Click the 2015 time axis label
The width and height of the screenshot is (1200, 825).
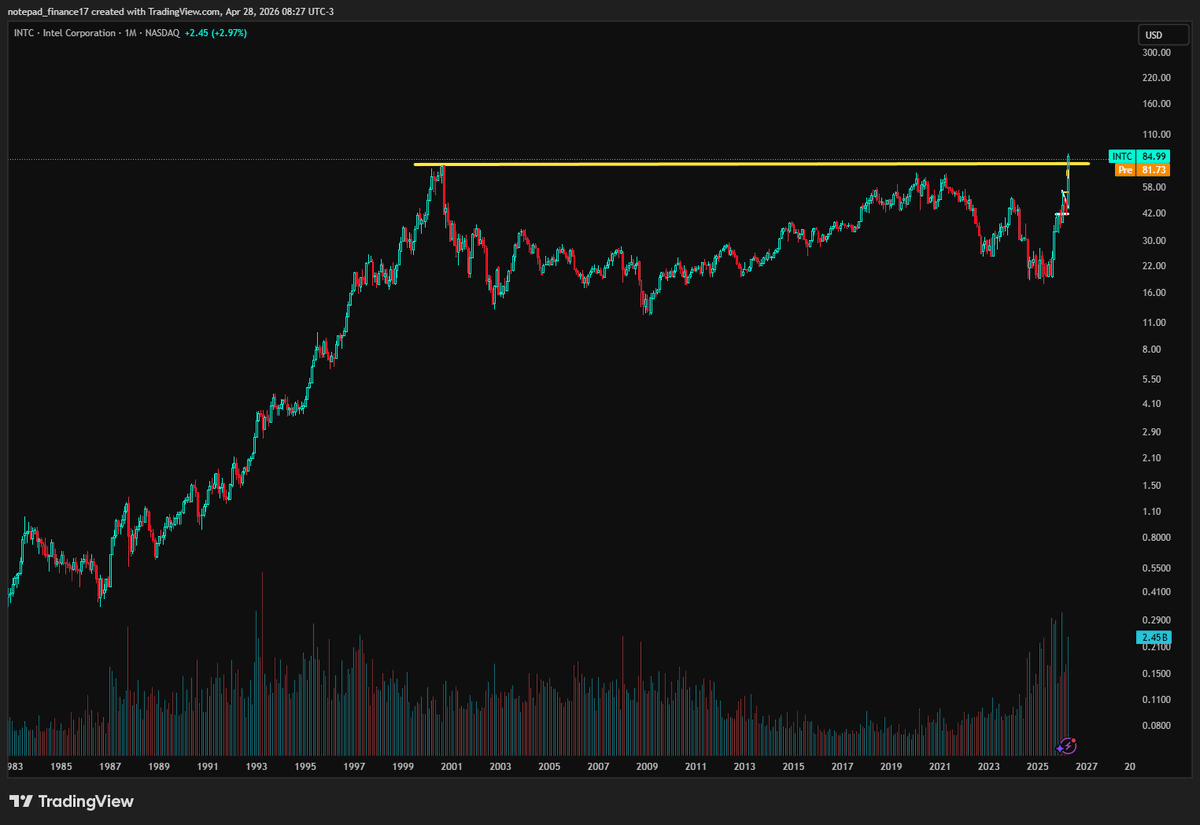click(x=793, y=767)
